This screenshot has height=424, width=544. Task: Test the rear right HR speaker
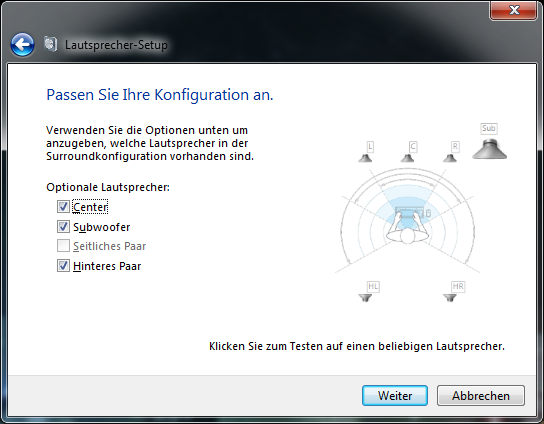pos(450,298)
